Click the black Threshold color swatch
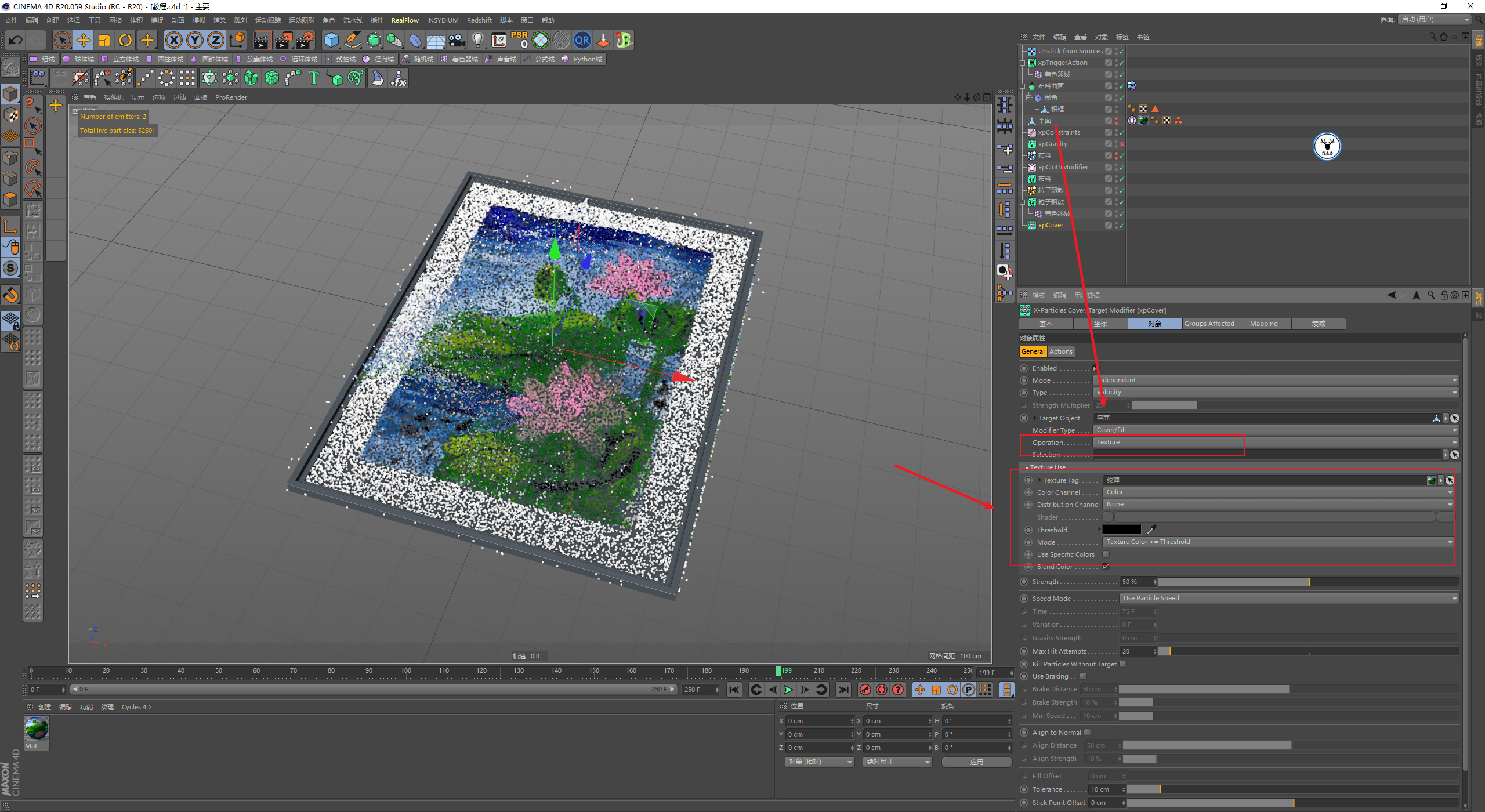 tap(1121, 530)
